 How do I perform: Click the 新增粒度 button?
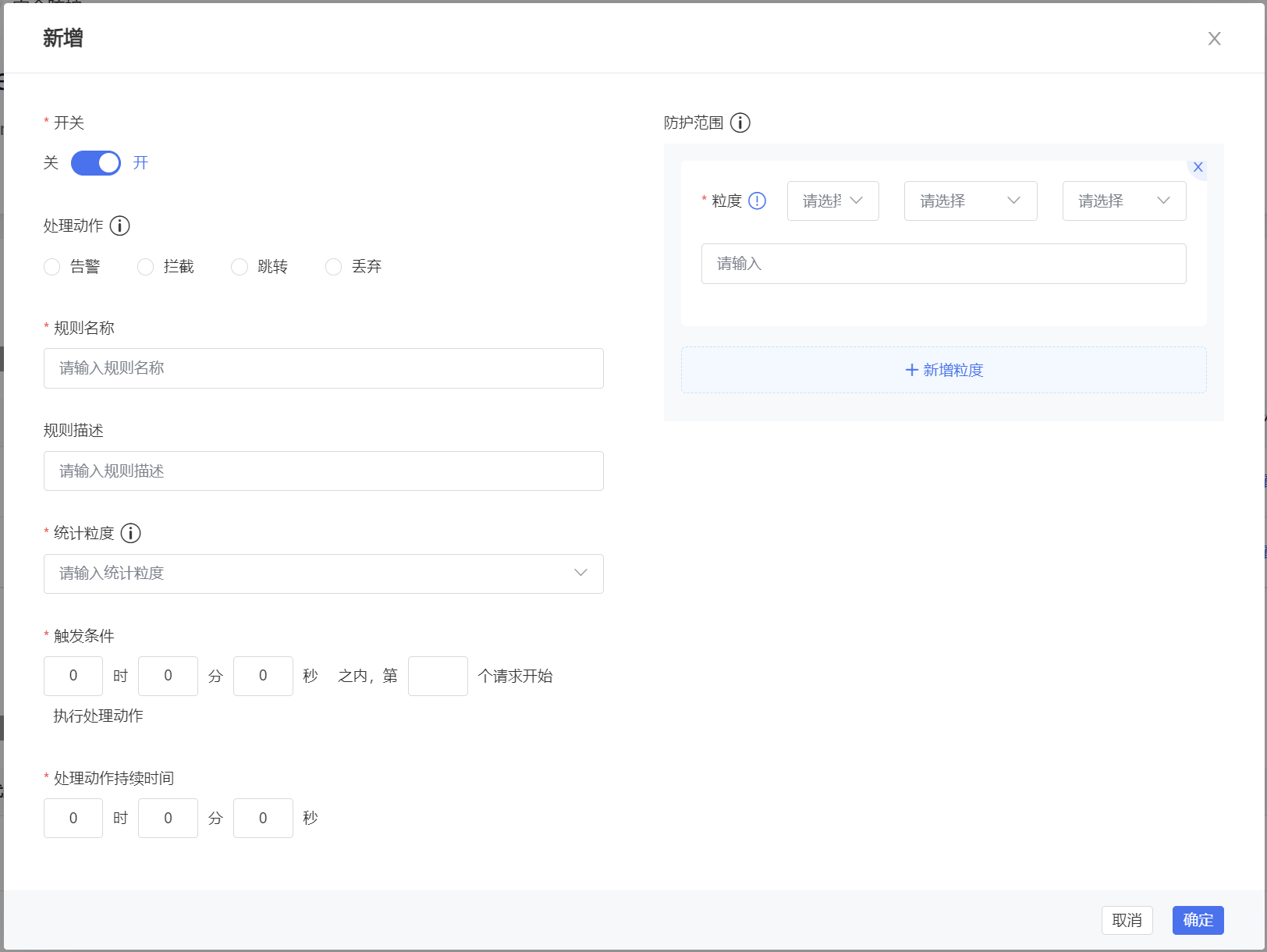click(944, 370)
